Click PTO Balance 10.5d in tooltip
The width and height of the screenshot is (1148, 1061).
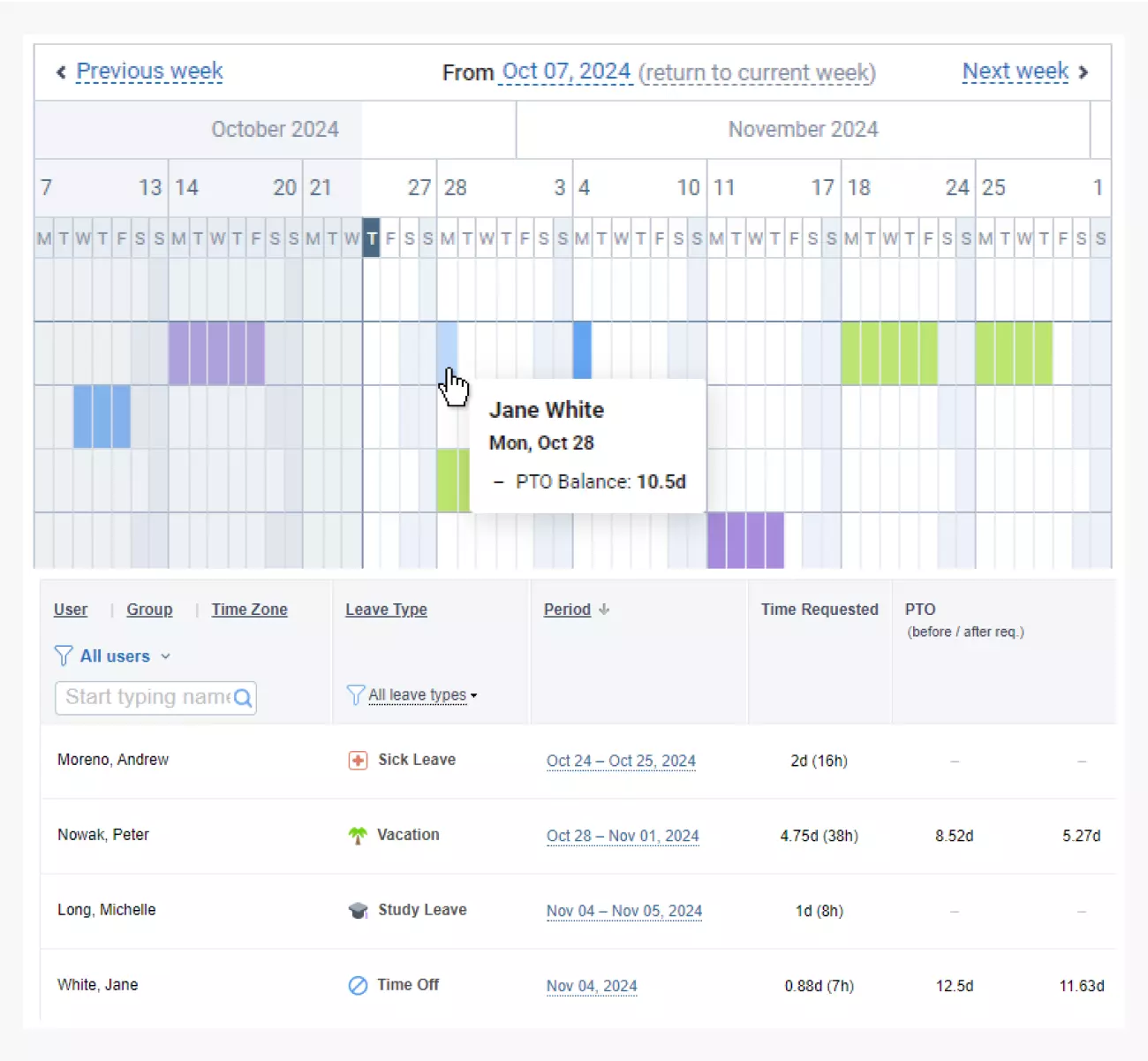pos(600,482)
